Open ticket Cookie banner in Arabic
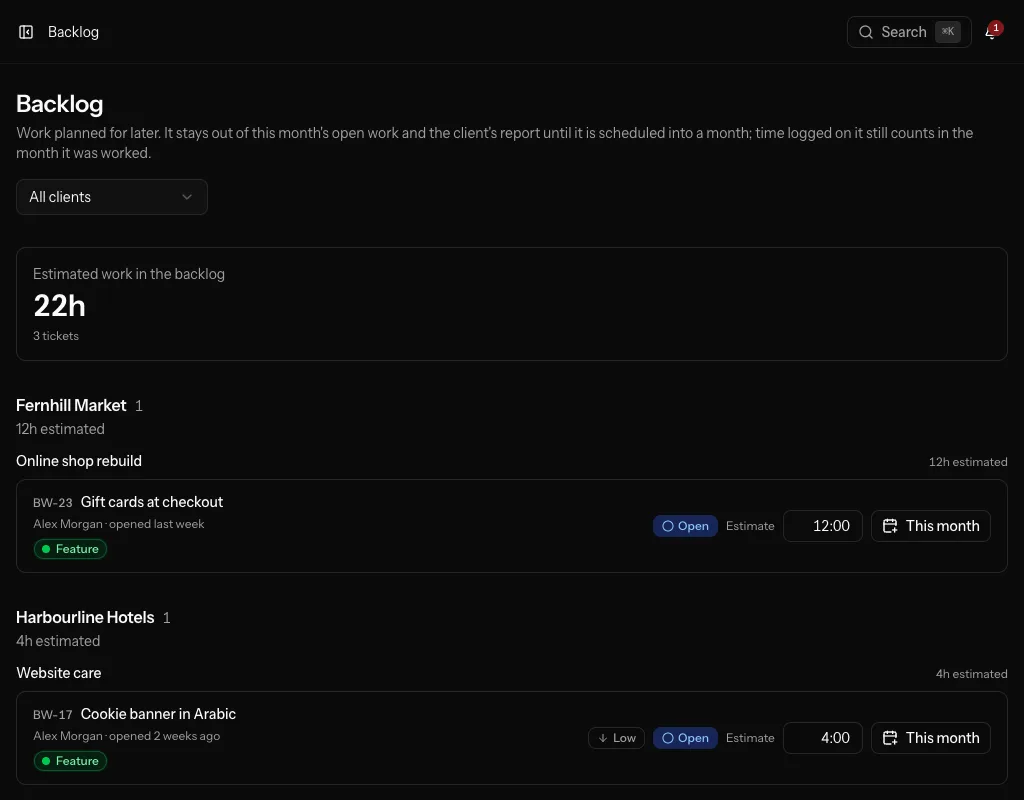The height and width of the screenshot is (800, 1024). (x=158, y=714)
